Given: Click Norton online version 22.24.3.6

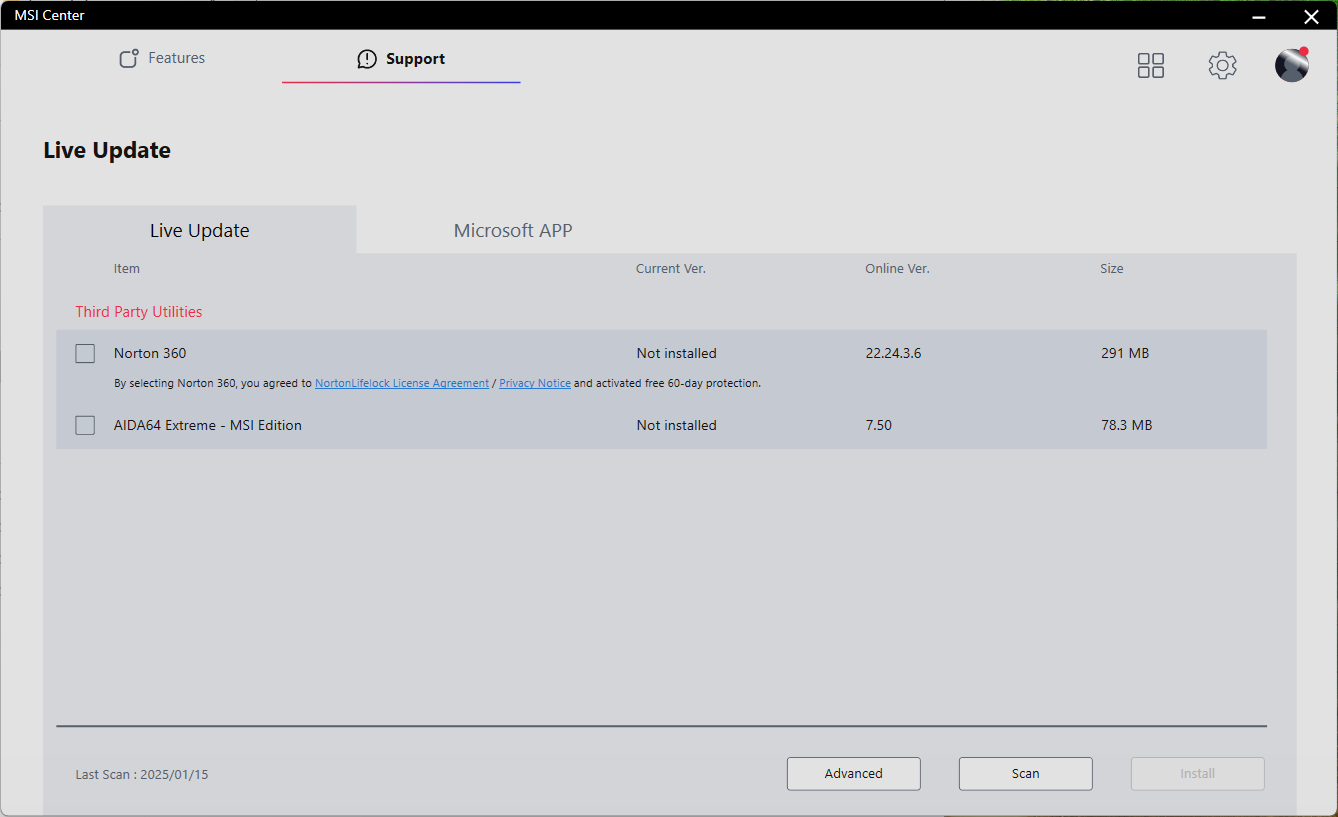Looking at the screenshot, I should 894,353.
